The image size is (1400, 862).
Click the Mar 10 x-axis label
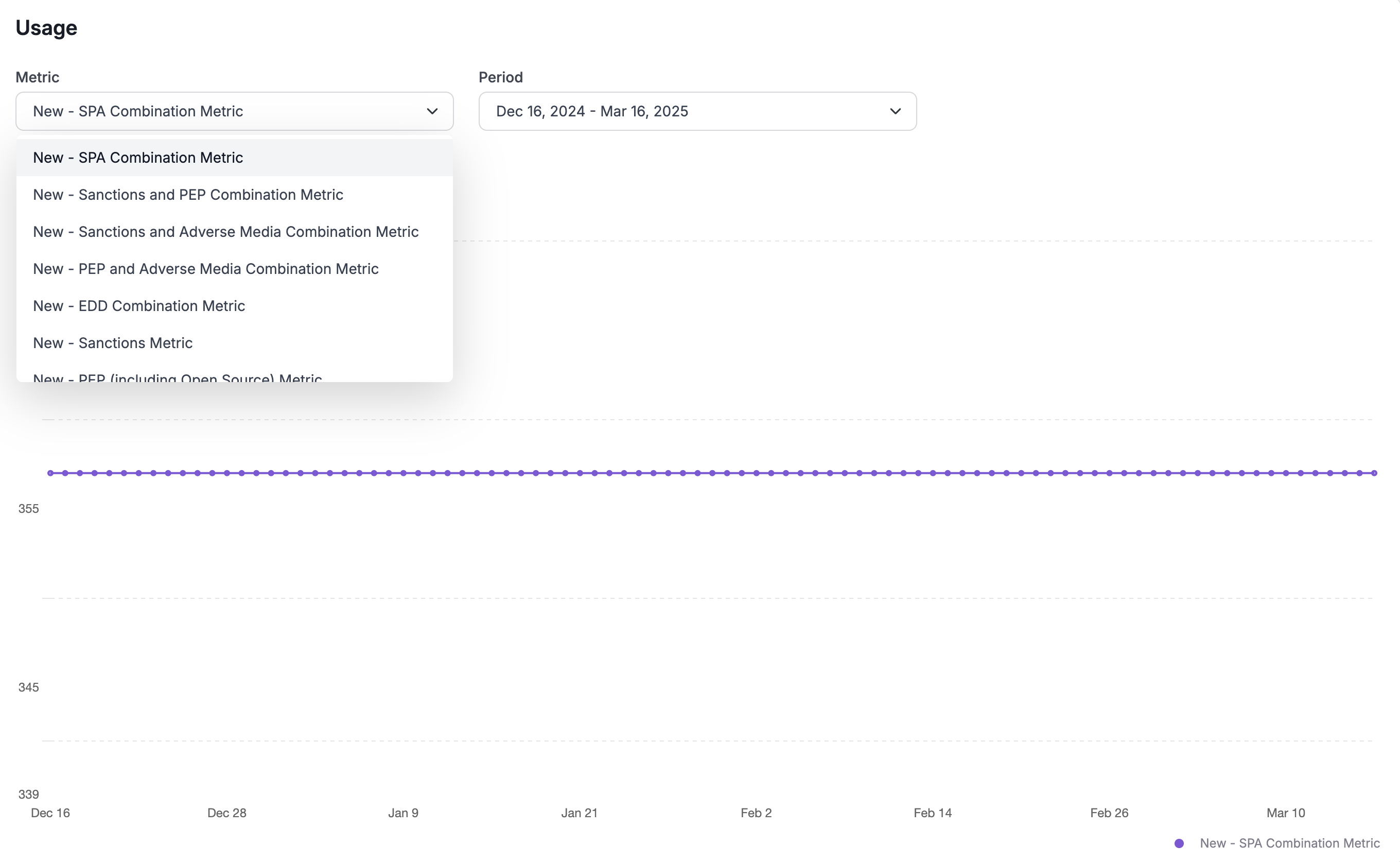pyautogui.click(x=1285, y=813)
